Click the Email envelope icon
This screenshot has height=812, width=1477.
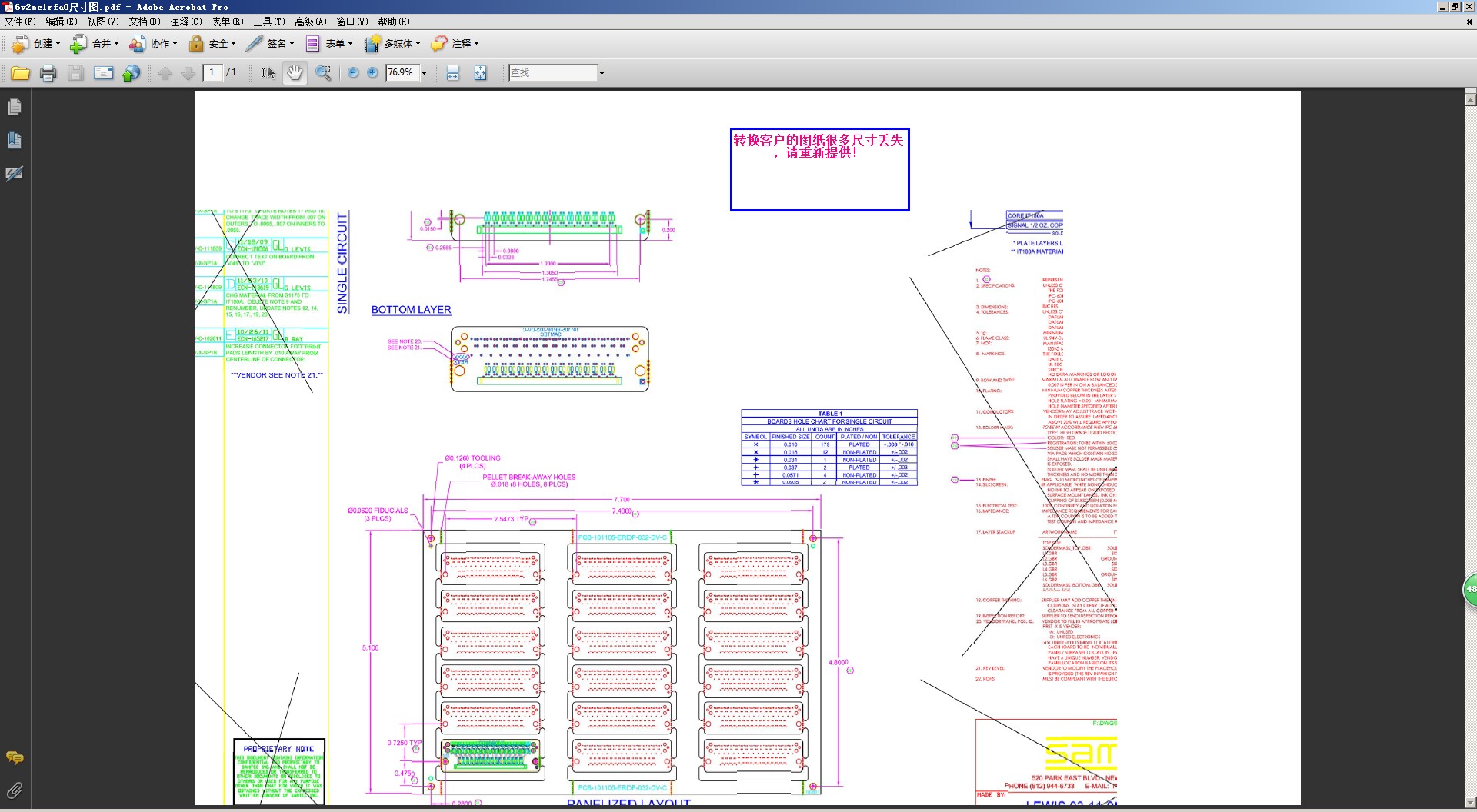pyautogui.click(x=103, y=73)
